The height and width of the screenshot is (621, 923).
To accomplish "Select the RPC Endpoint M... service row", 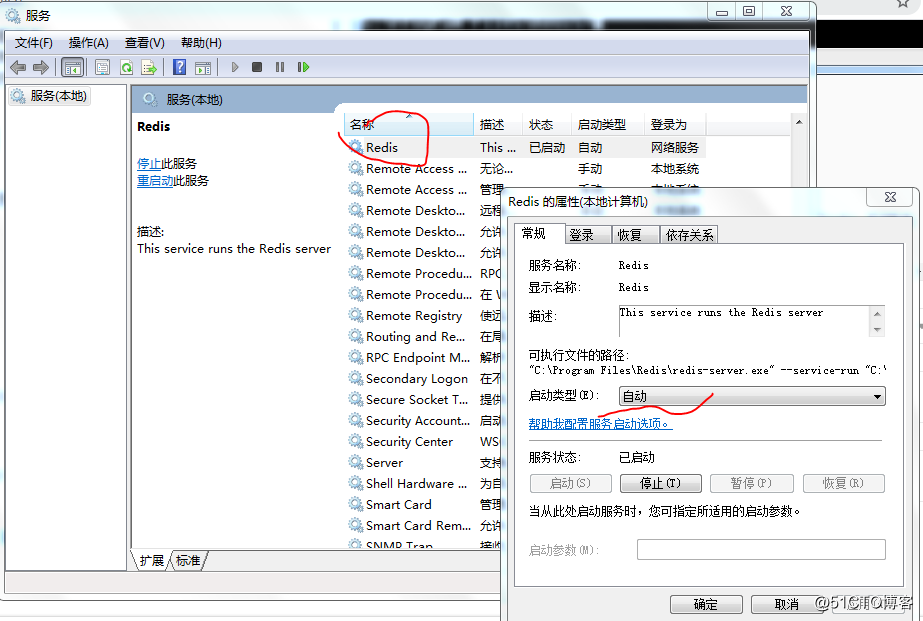I will coord(423,357).
